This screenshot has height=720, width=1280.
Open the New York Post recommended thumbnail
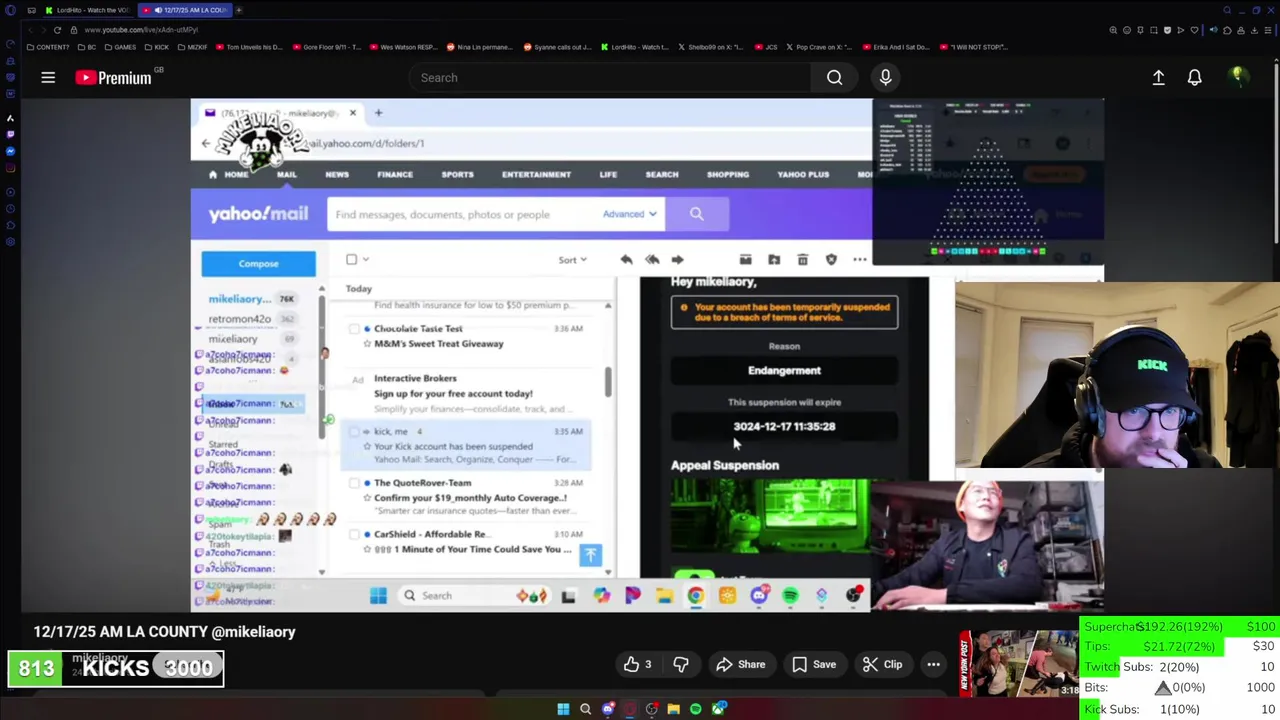click(1018, 664)
